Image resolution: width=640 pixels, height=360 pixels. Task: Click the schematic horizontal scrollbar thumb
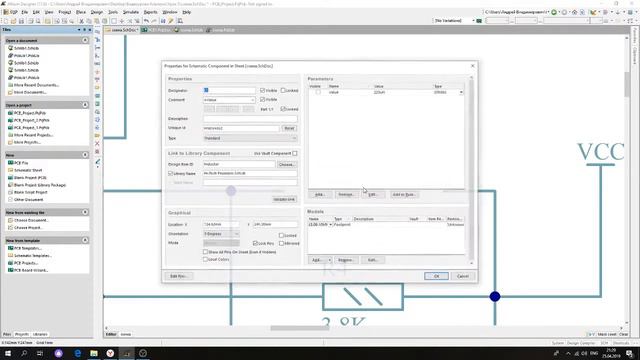tap(300, 328)
